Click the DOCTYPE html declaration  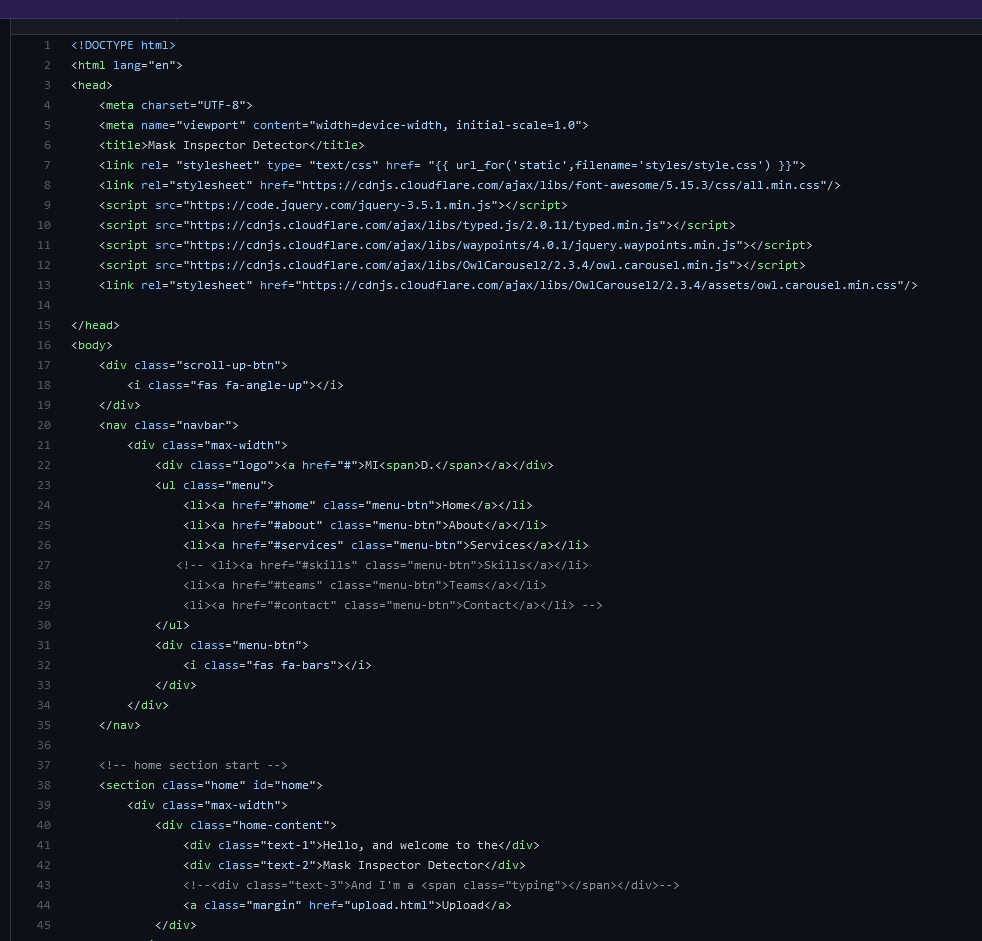pyautogui.click(x=123, y=45)
